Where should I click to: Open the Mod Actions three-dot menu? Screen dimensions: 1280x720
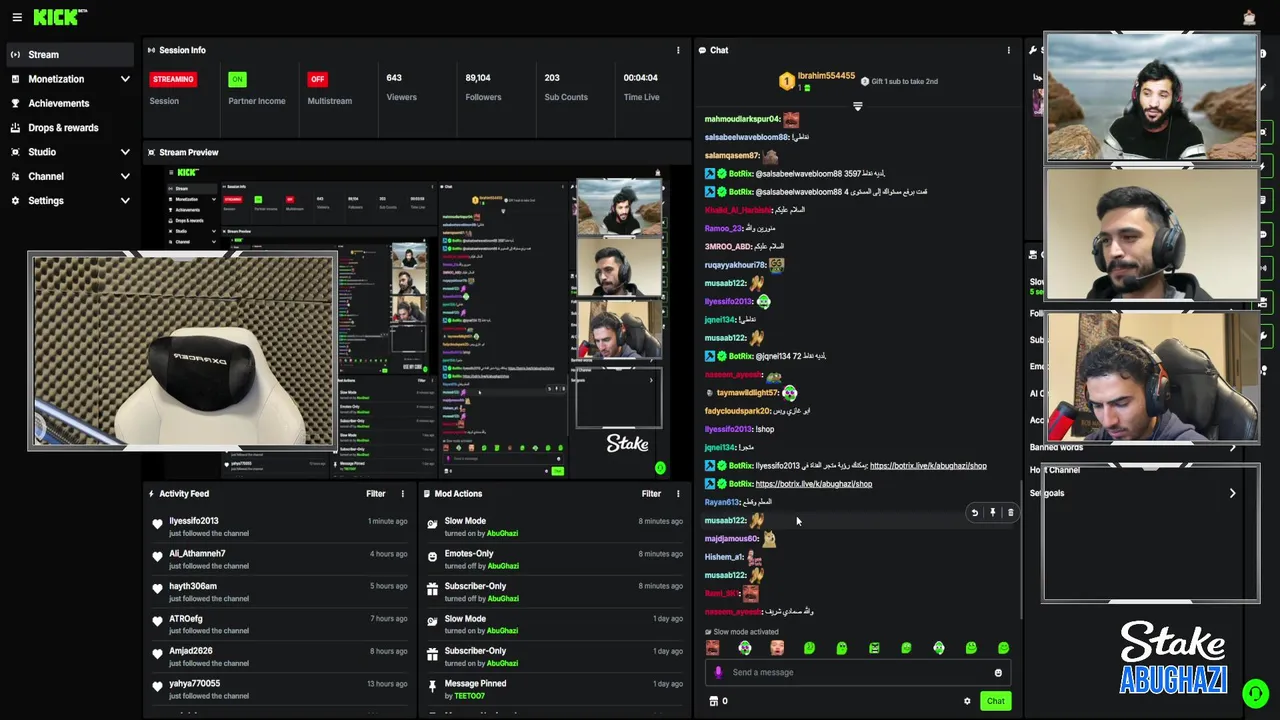pos(678,493)
